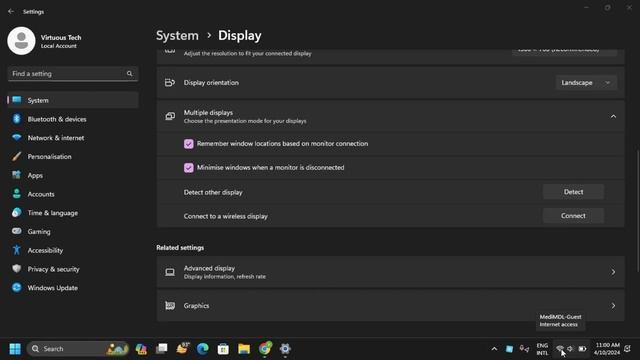Open Advanced display settings

[x=391, y=272]
